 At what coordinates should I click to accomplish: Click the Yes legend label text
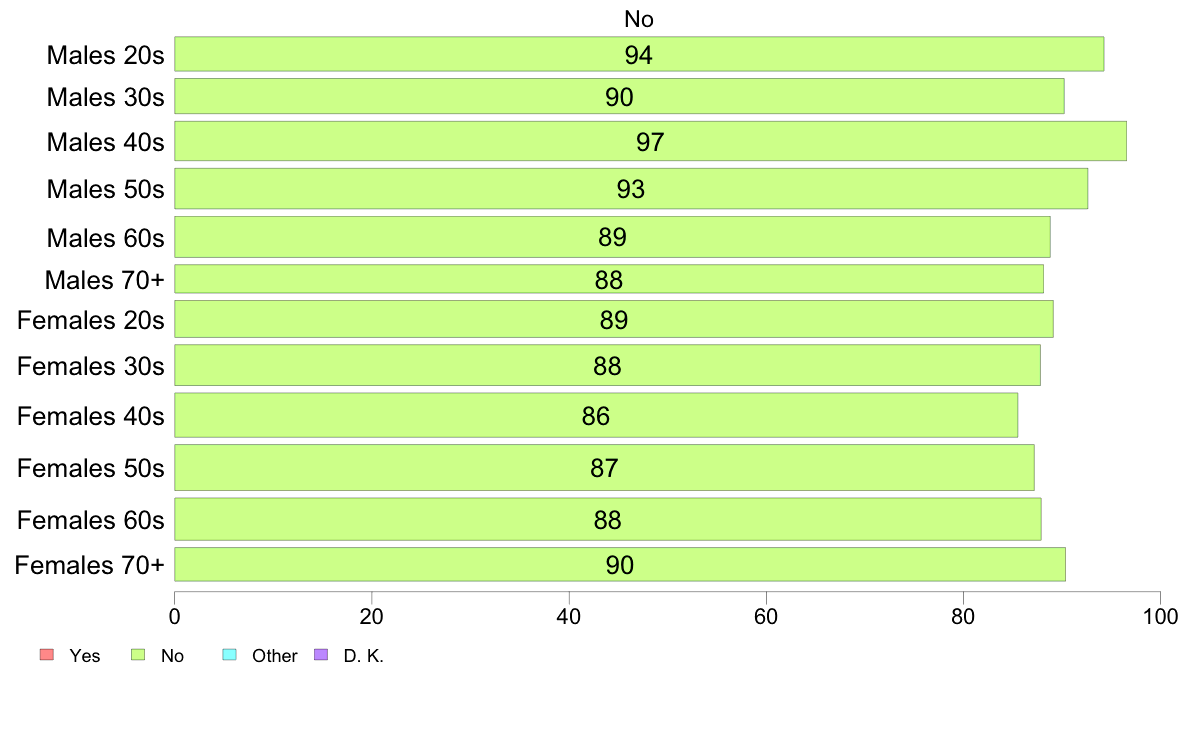point(85,656)
